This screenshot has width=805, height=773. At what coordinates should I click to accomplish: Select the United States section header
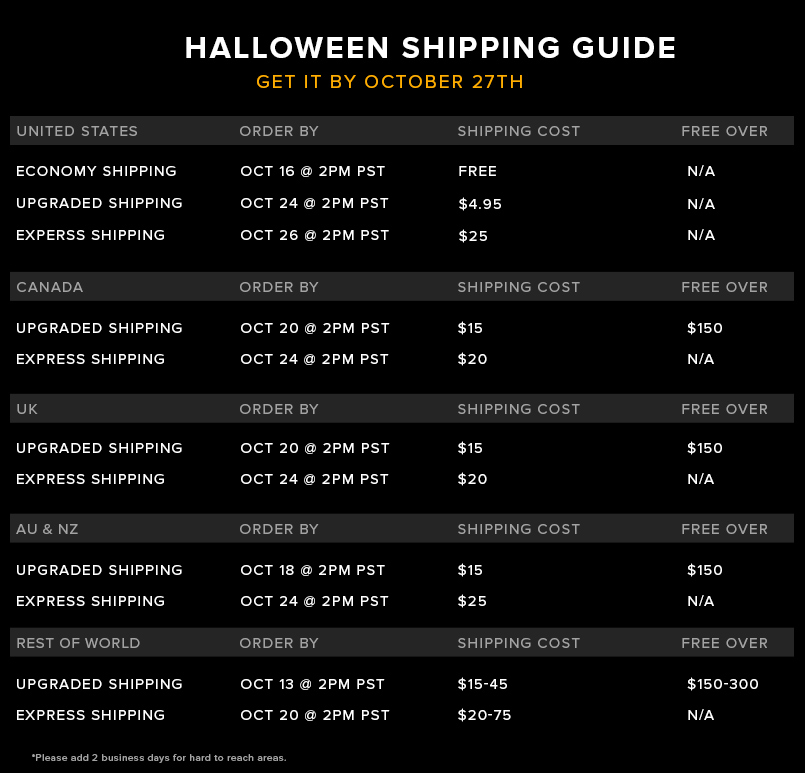(77, 131)
